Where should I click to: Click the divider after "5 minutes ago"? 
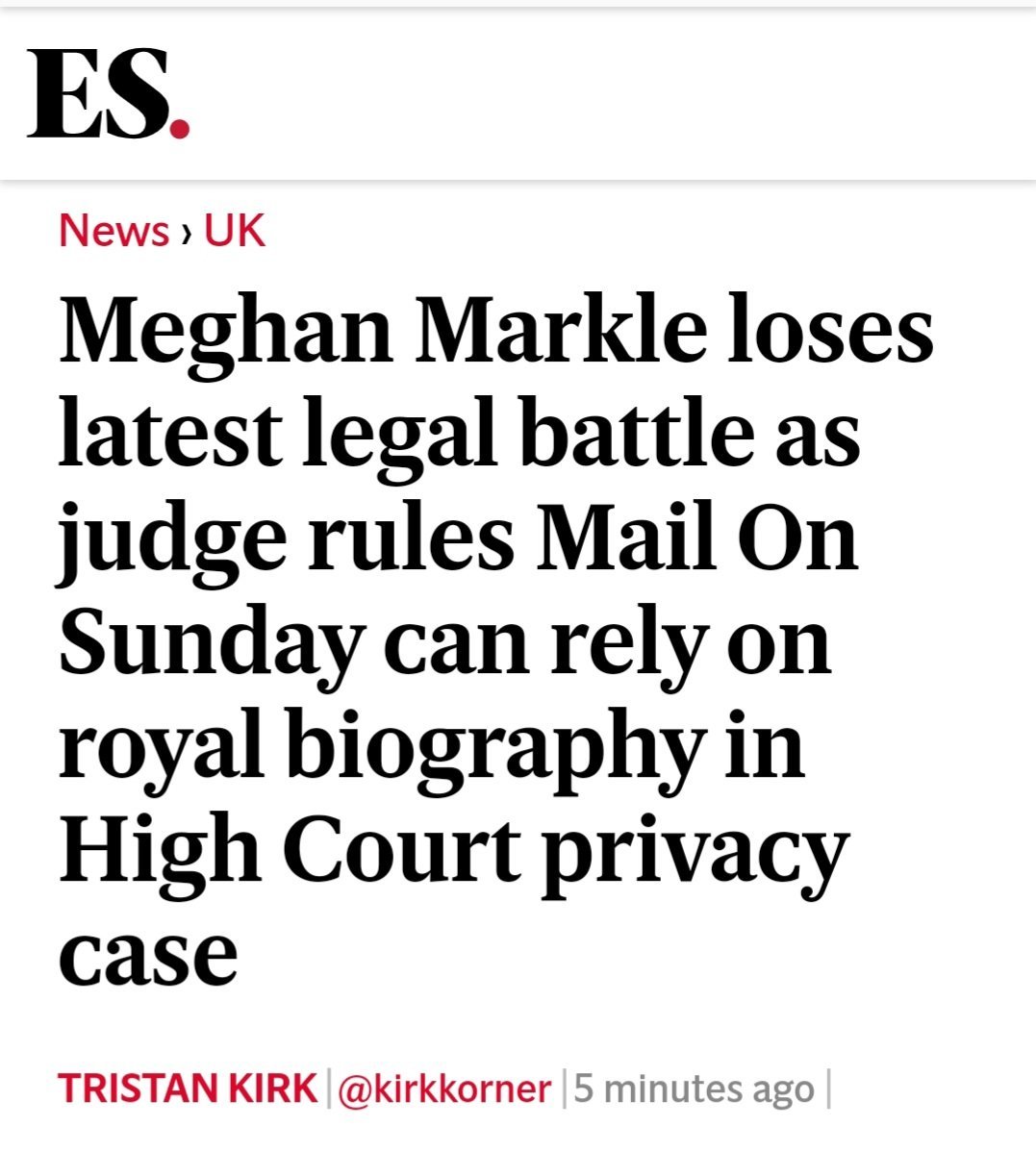(x=827, y=1088)
